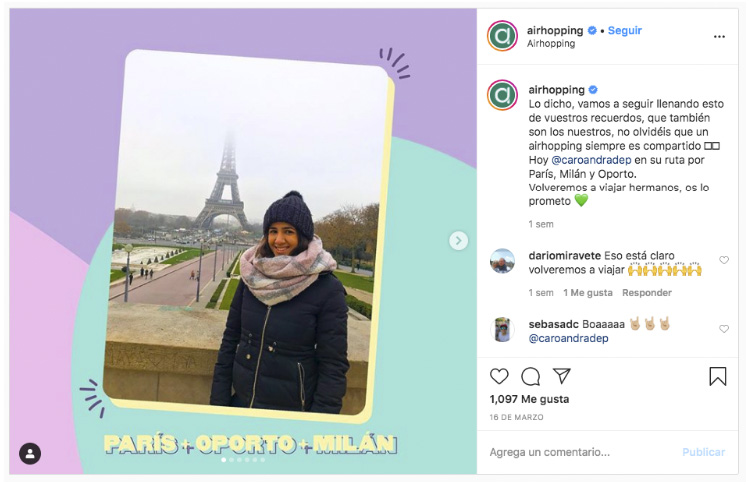Open @caroandradep mention in the caption
749x485 pixels.
point(591,160)
